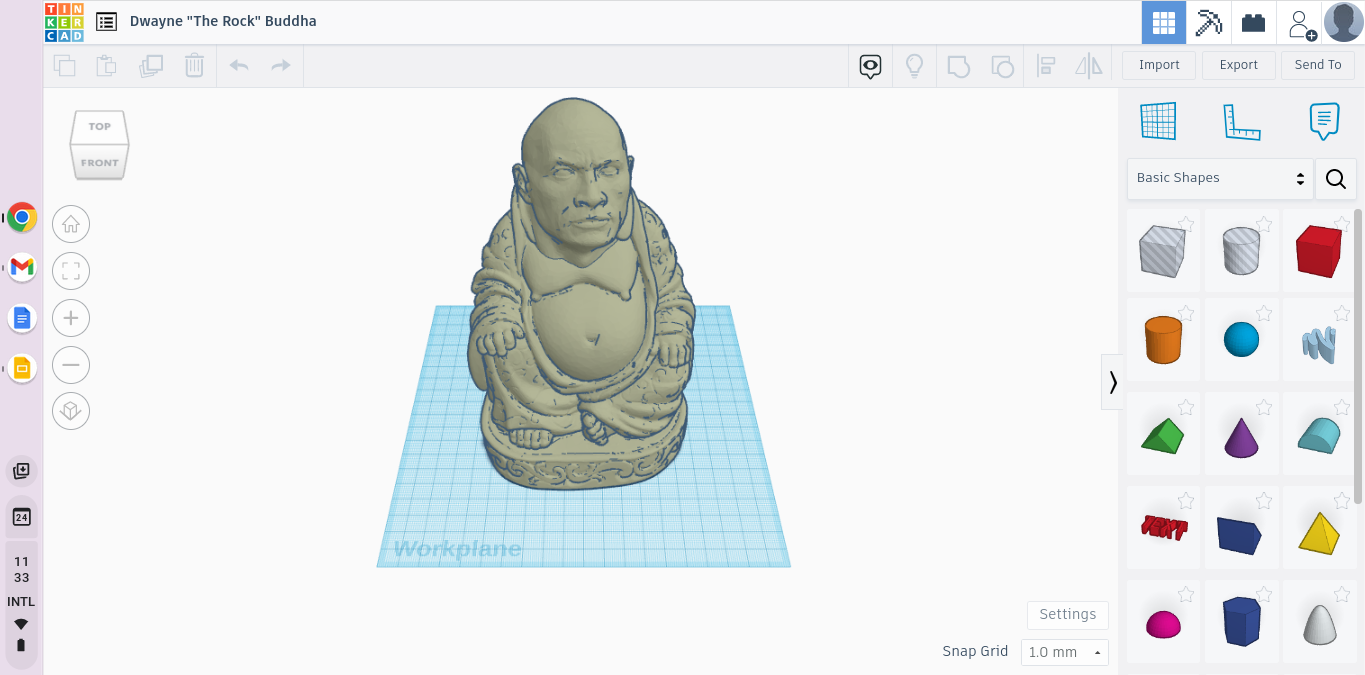Click the Zoom in plus button
The image size is (1365, 675).
coord(71,319)
